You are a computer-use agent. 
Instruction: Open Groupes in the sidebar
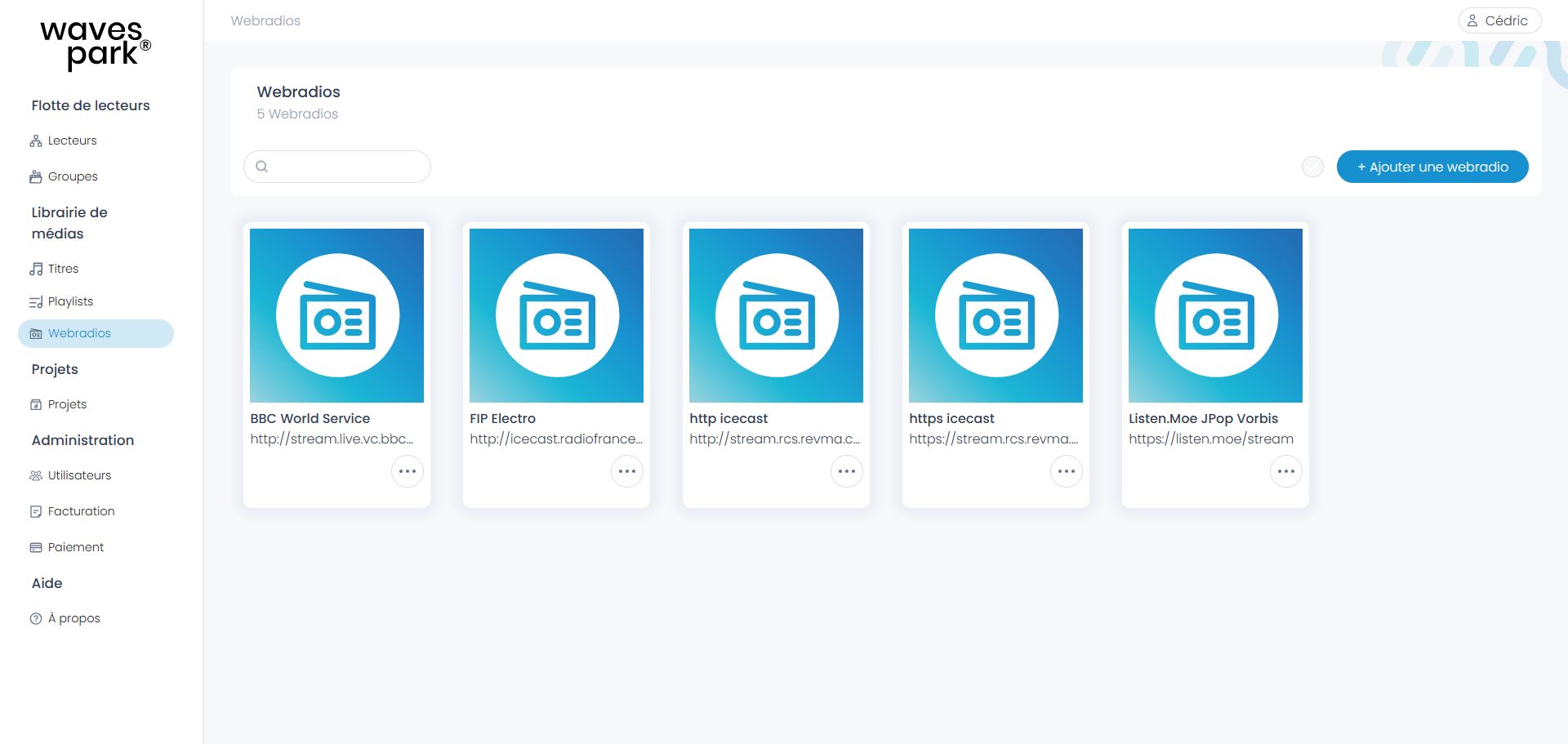(x=64, y=176)
